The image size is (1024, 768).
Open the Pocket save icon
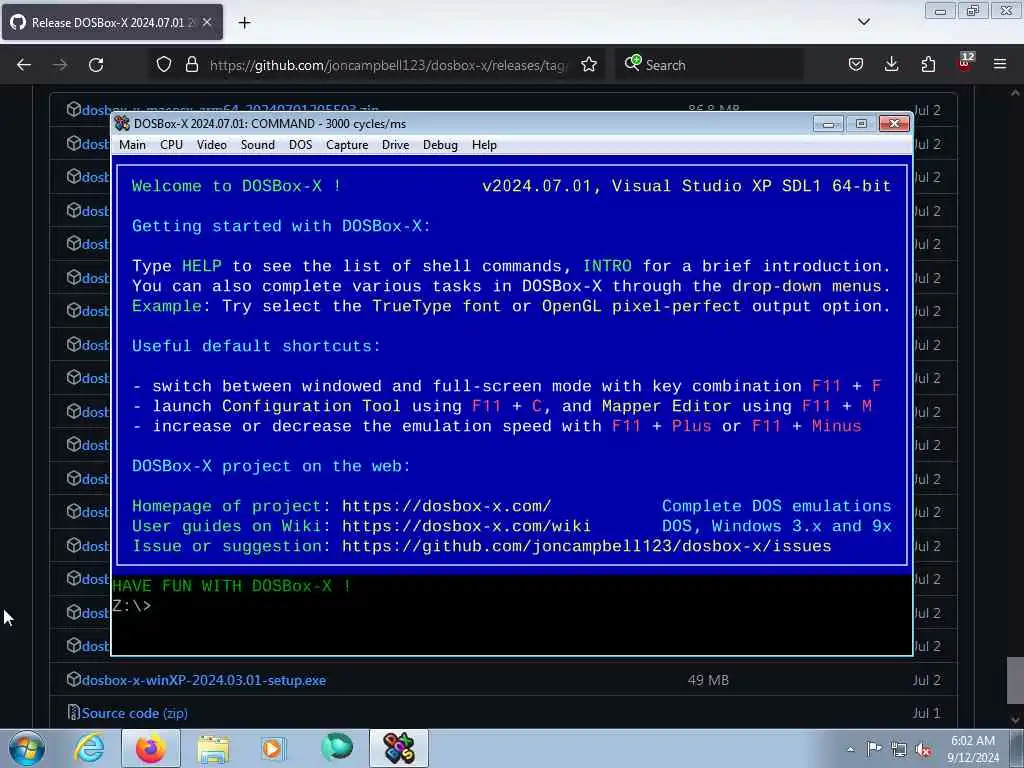pos(856,65)
